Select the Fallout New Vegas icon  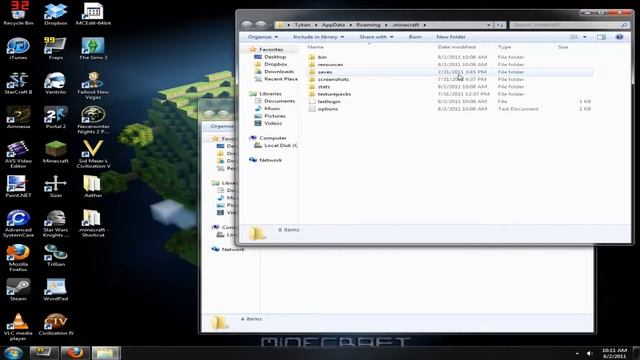[93, 86]
